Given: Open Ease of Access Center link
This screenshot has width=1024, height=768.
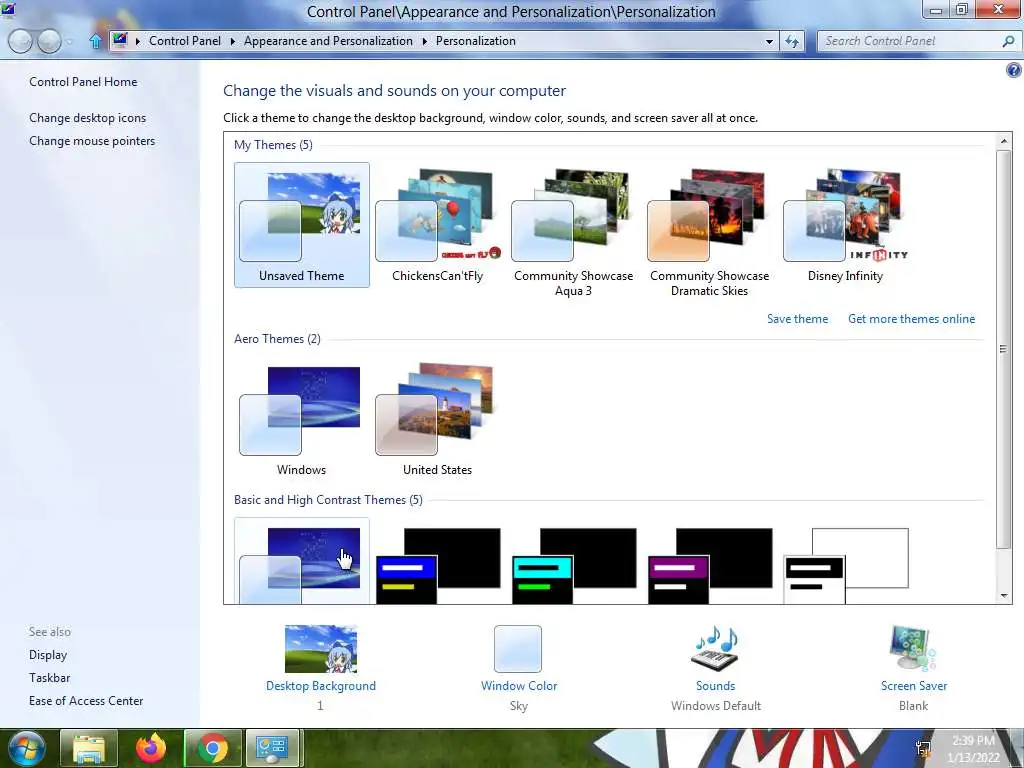Looking at the screenshot, I should 86,701.
